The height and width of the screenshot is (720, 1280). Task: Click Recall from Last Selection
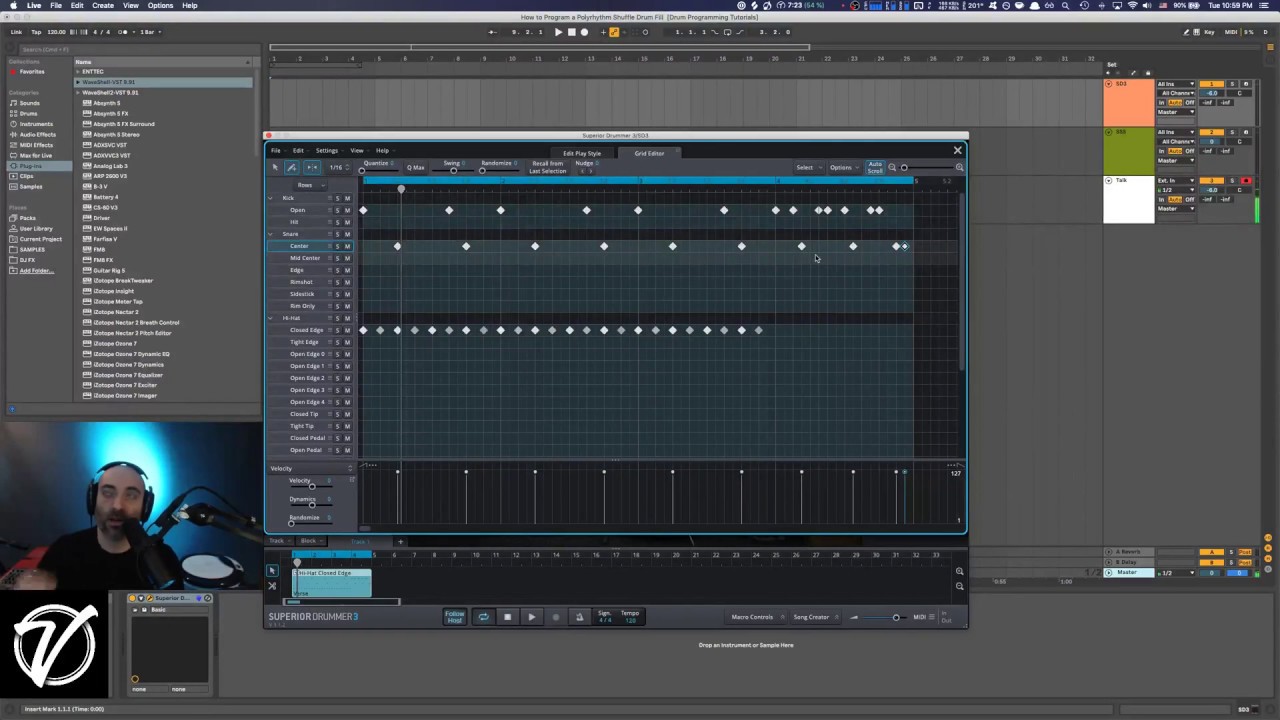coord(547,167)
